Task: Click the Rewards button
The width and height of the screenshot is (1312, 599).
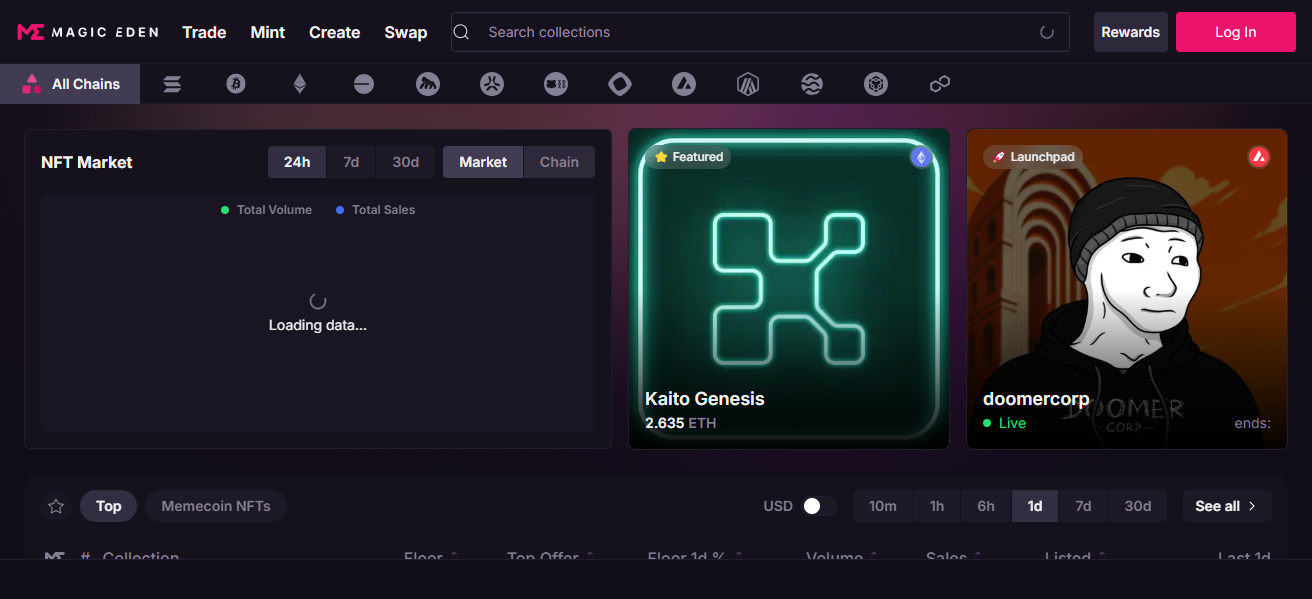Action: click(x=1131, y=32)
